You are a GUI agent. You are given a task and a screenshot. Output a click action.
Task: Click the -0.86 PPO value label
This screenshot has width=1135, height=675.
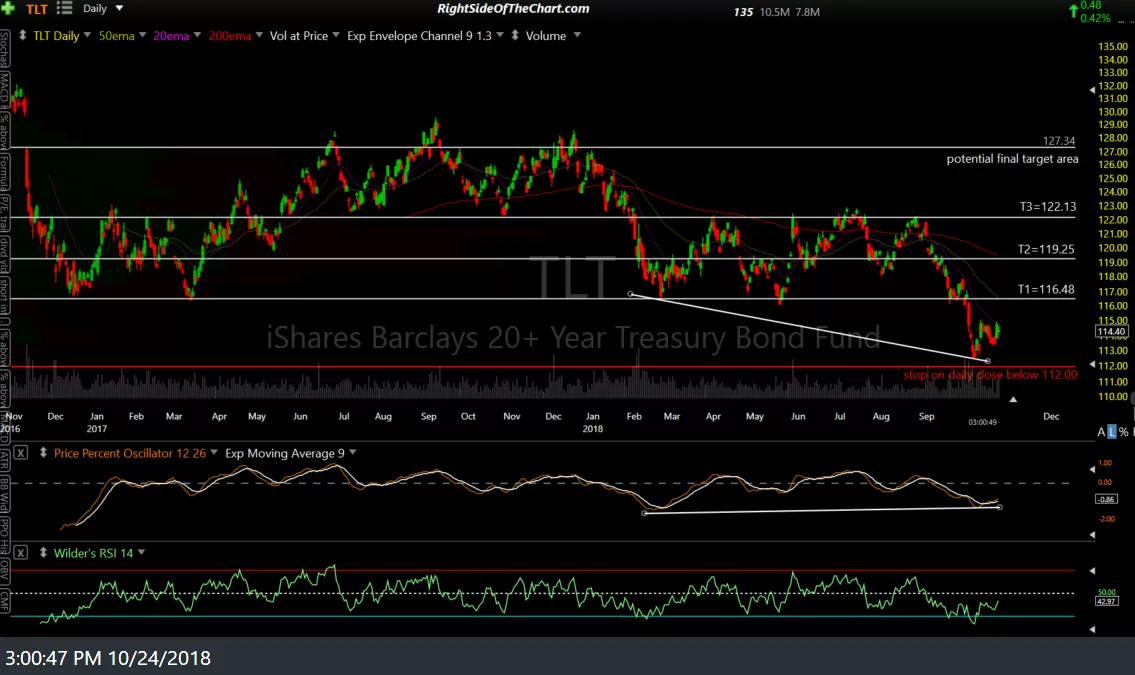[x=1105, y=499]
